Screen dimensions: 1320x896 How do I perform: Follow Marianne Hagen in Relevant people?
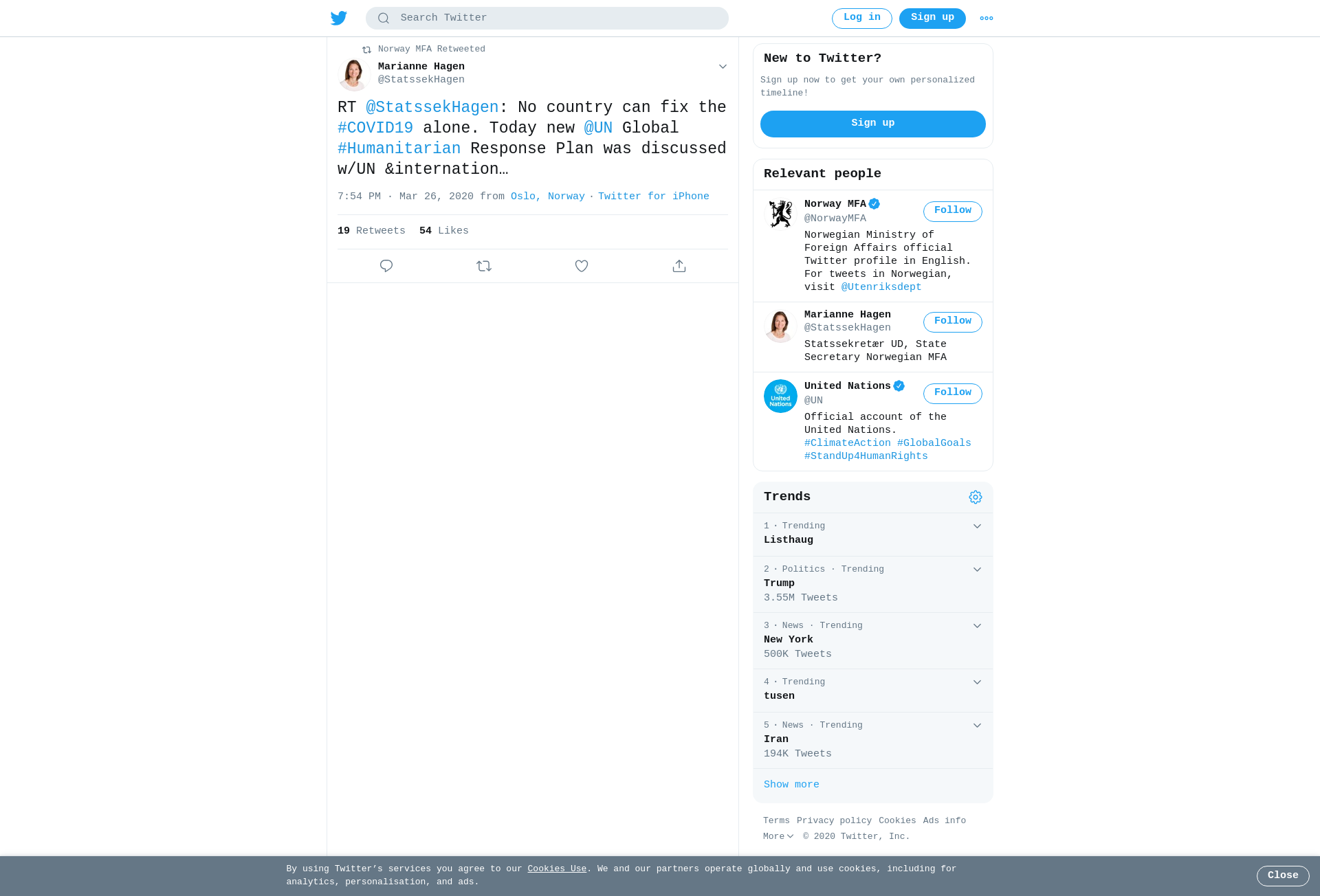(953, 322)
